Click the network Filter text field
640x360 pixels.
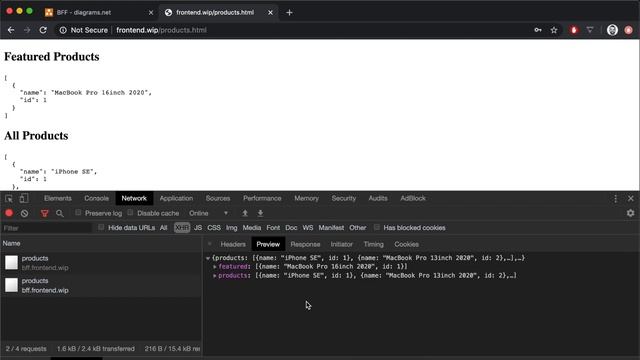click(47, 228)
